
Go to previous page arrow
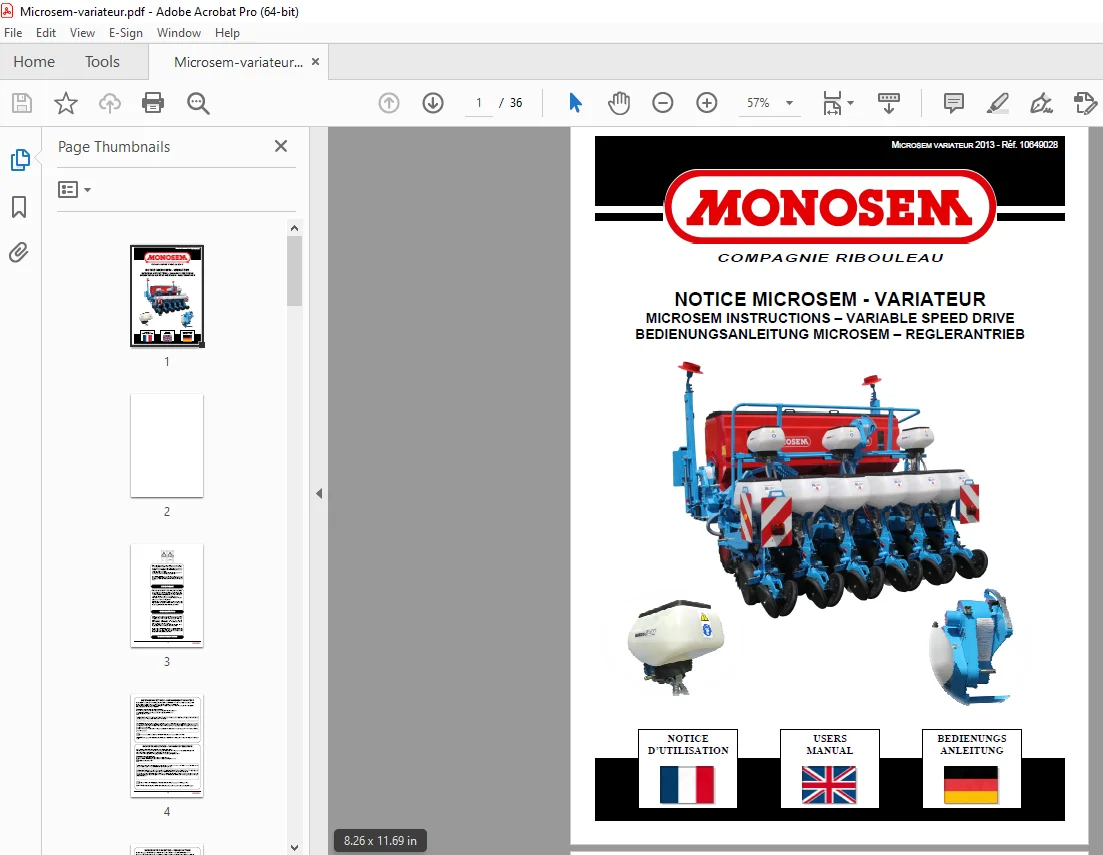pyautogui.click(x=389, y=103)
